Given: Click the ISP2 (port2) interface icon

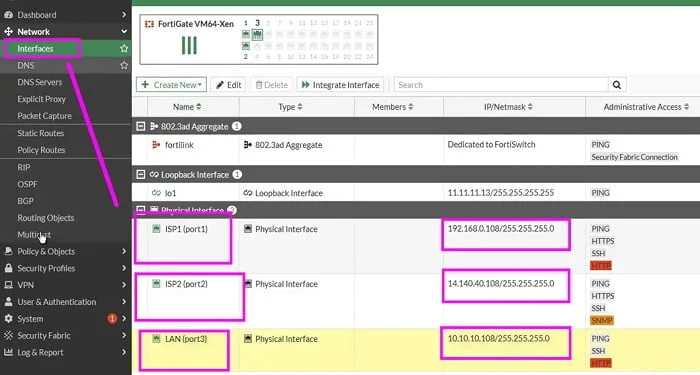Looking at the screenshot, I should pos(156,283).
